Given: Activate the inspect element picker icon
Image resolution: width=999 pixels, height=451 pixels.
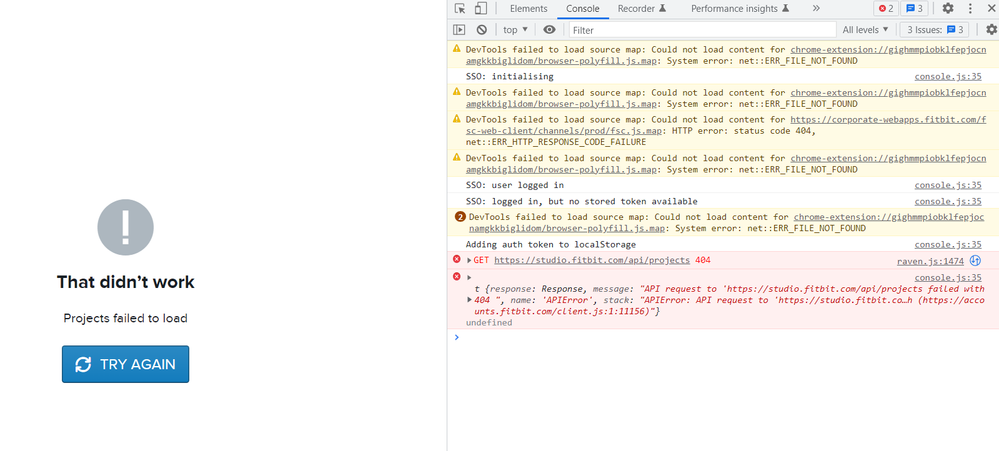Looking at the screenshot, I should pyautogui.click(x=460, y=8).
